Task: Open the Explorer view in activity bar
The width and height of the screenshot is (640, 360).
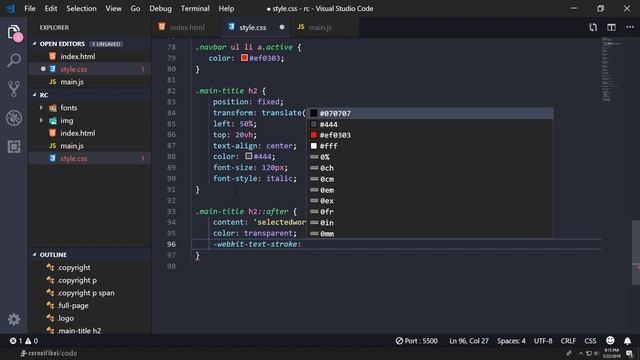Action: (x=14, y=33)
